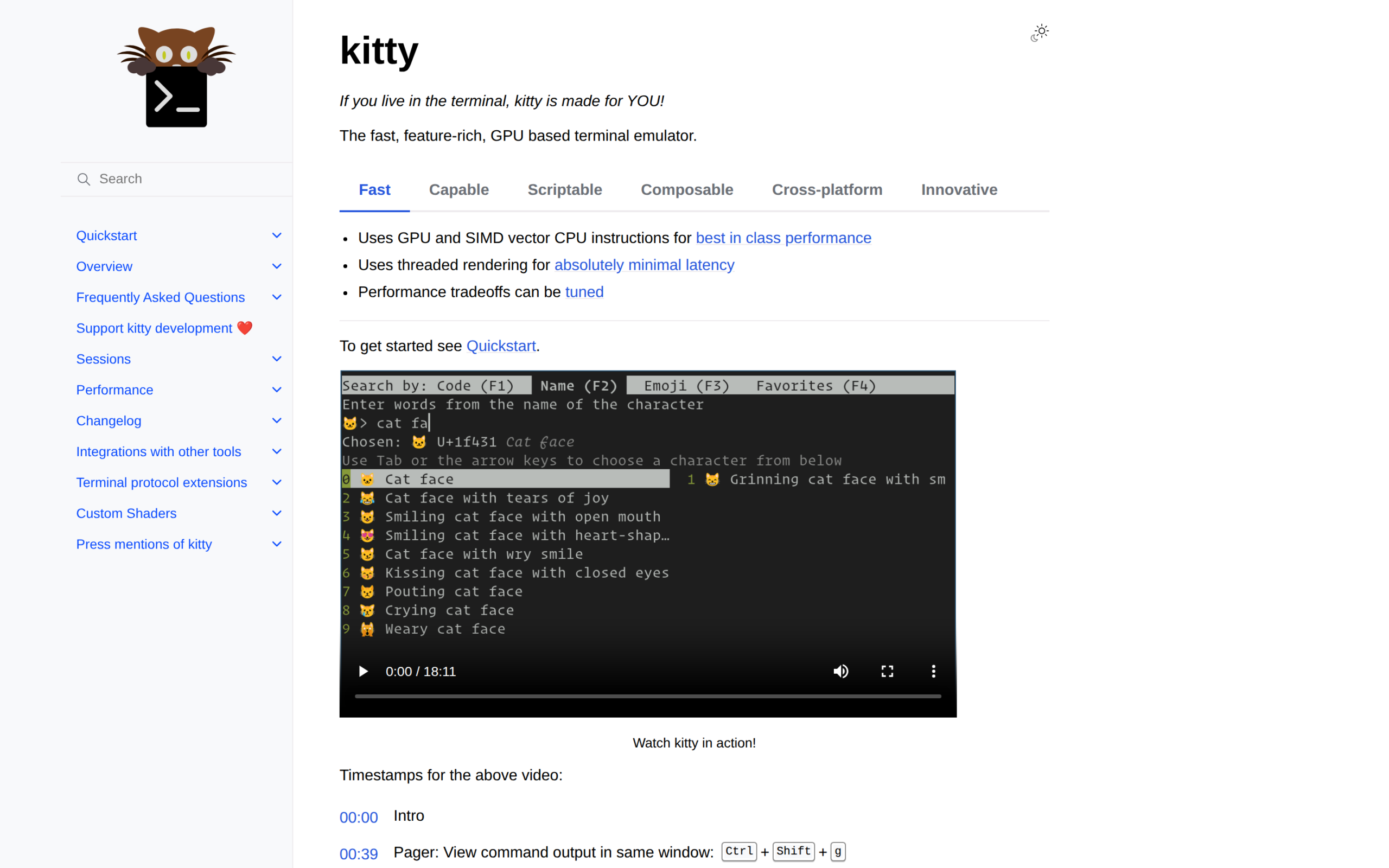This screenshot has width=1389, height=868.
Task: Play the kitty demo video
Action: point(363,671)
